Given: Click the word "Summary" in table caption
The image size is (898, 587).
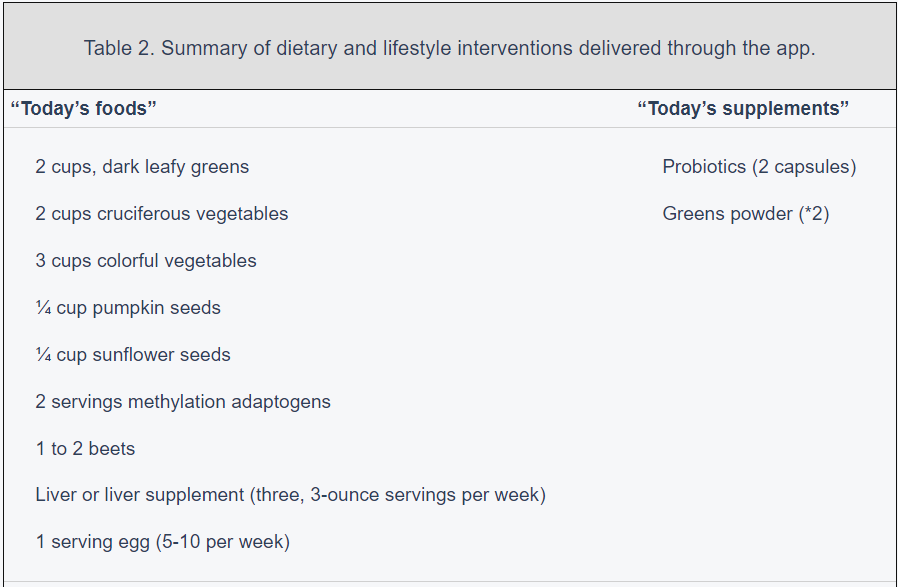Looking at the screenshot, I should coord(198,48).
